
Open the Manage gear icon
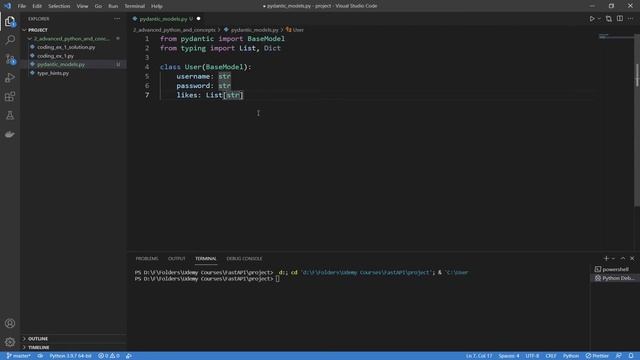pyautogui.click(x=10, y=342)
